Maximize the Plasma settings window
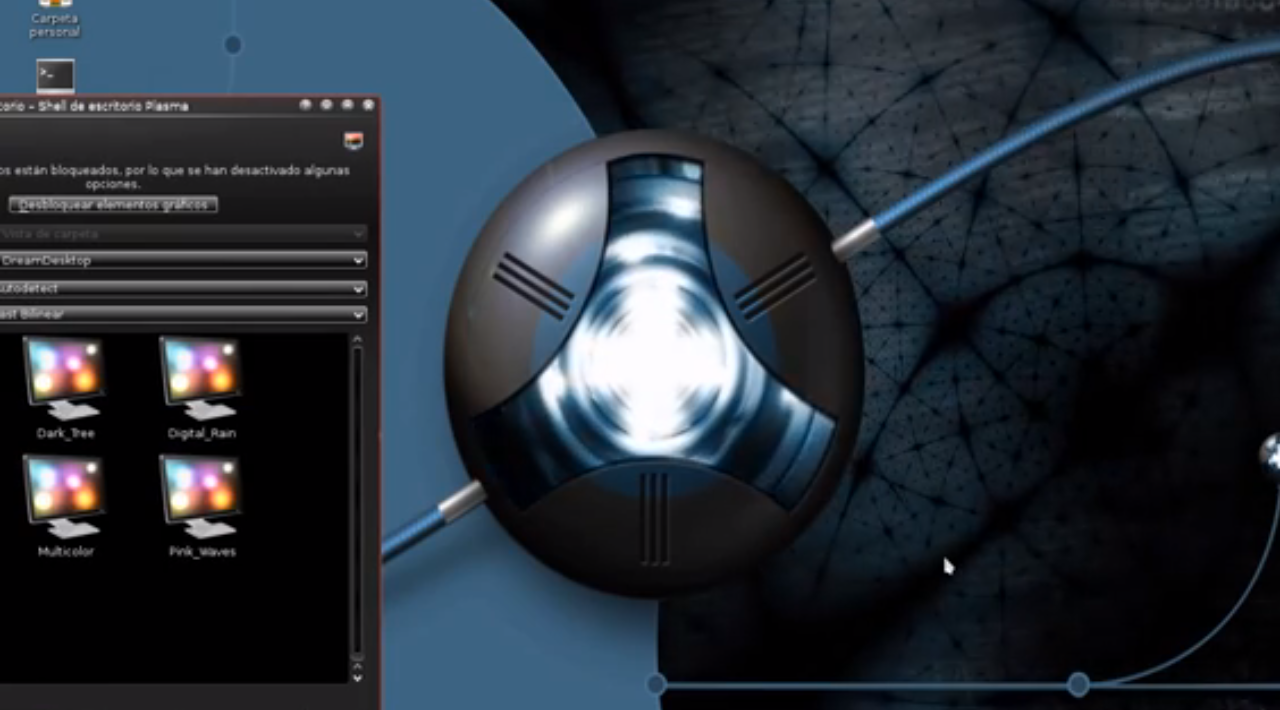The image size is (1280, 710). (347, 105)
